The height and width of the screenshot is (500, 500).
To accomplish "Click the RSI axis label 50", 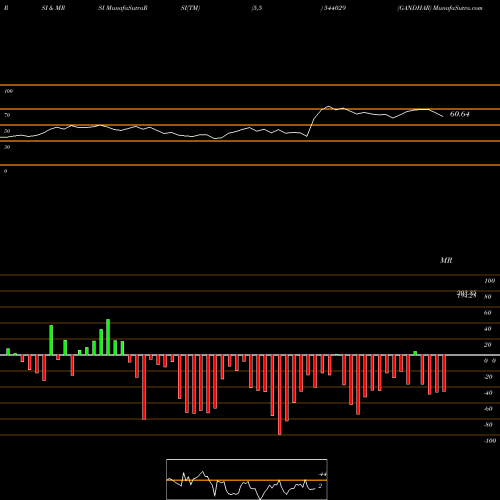I will click(7, 131).
